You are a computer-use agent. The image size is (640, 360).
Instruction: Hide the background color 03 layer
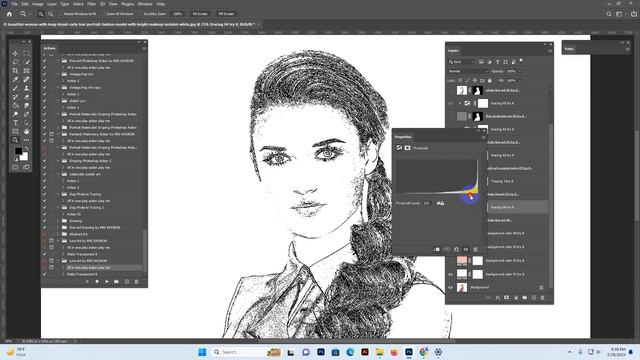[451, 274]
